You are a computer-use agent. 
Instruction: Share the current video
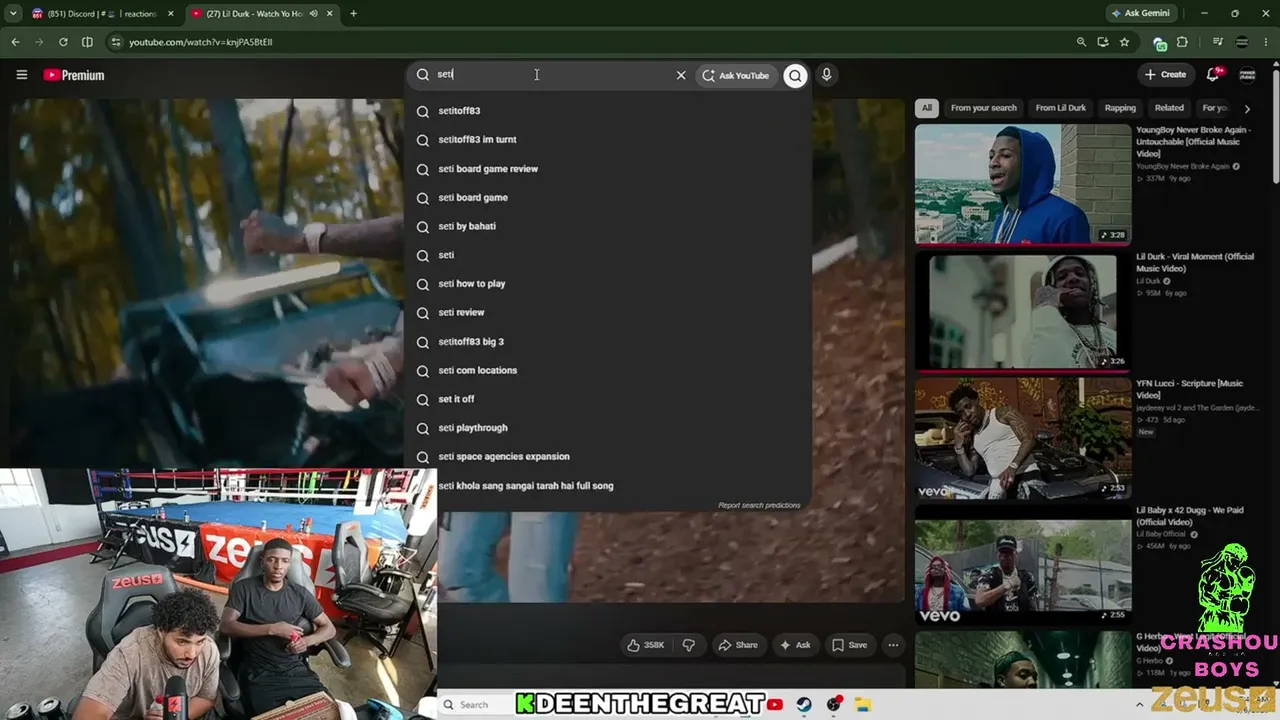pyautogui.click(x=738, y=645)
